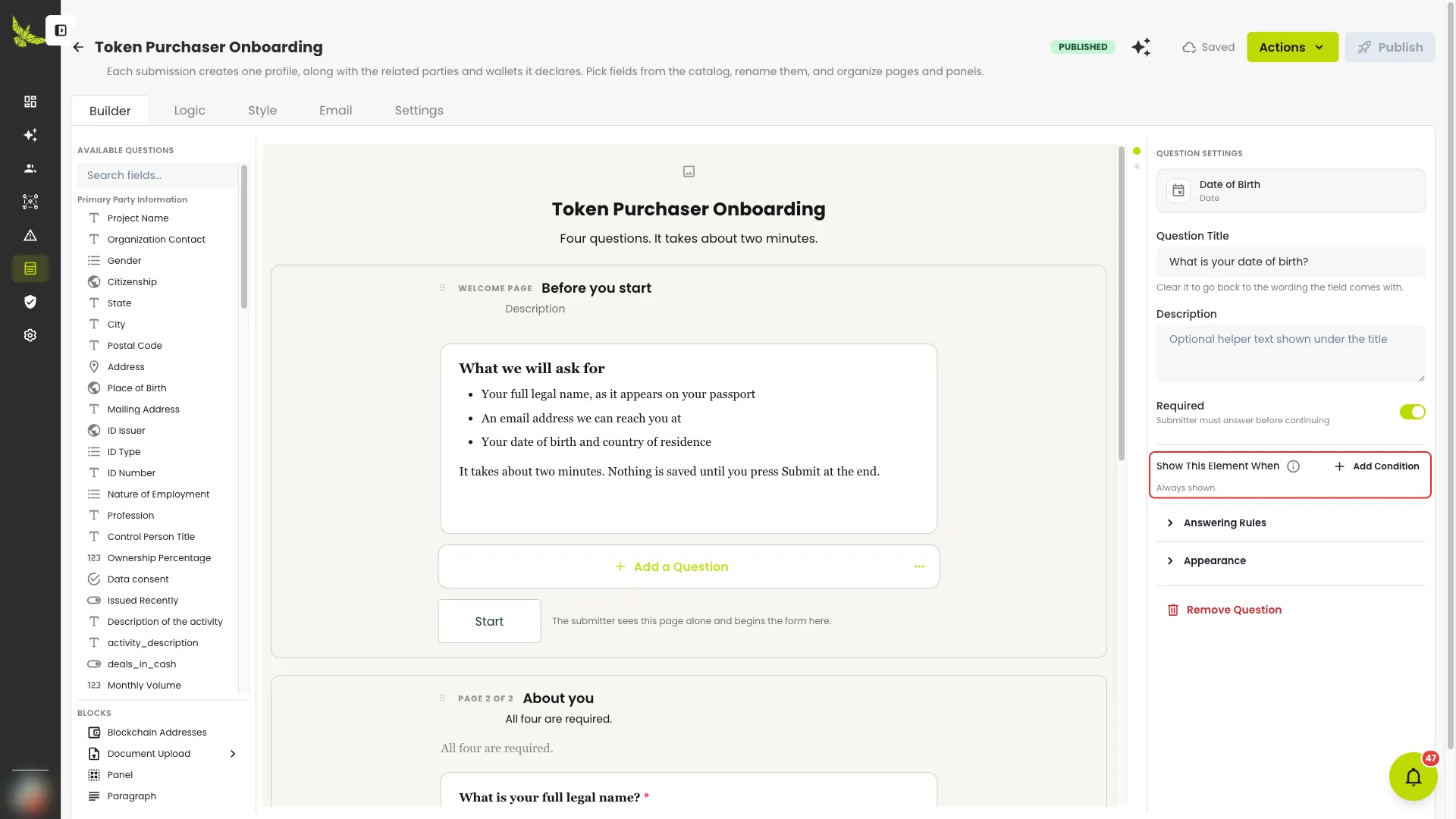Click the Publish button
The width and height of the screenshot is (1456, 819).
[x=1390, y=47]
